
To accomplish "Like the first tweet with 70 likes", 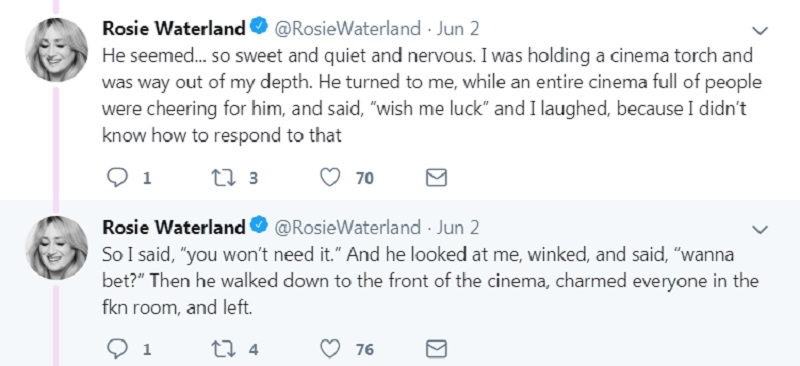I will [x=330, y=178].
